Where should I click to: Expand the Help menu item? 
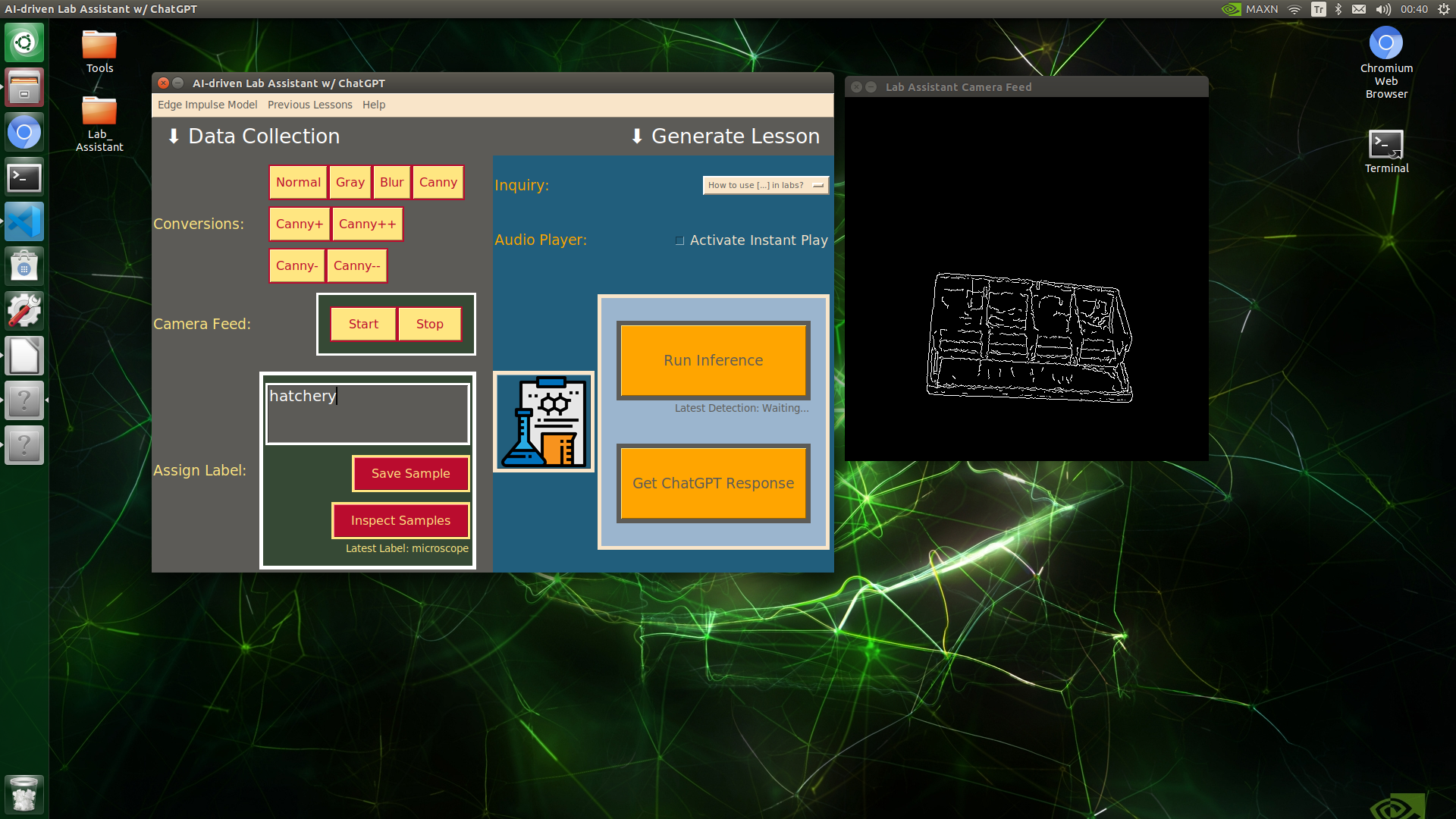tap(372, 104)
